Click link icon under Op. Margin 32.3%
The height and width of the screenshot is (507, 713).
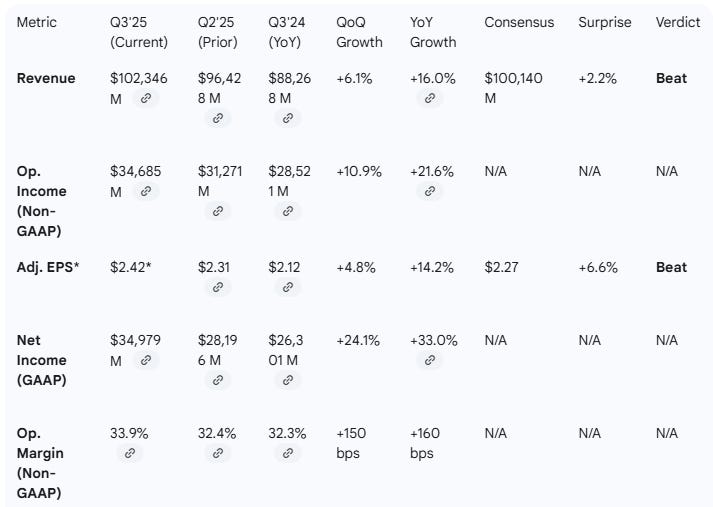tap(288, 453)
